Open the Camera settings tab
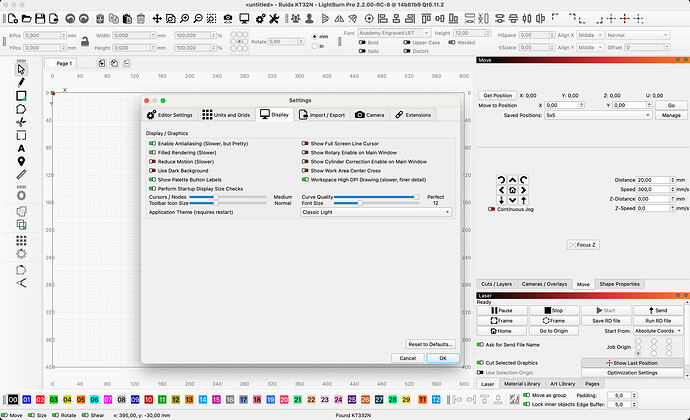Image resolution: width=690 pixels, height=420 pixels. [x=370, y=115]
